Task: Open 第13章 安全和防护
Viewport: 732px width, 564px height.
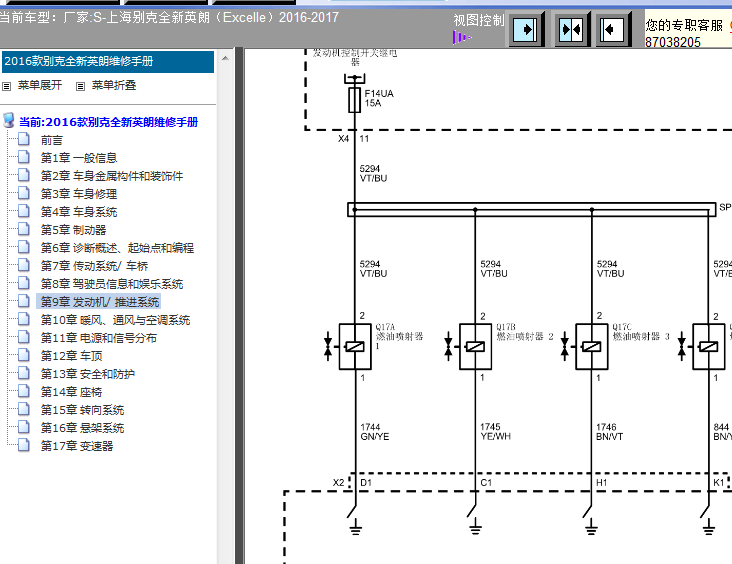Action: [88, 374]
